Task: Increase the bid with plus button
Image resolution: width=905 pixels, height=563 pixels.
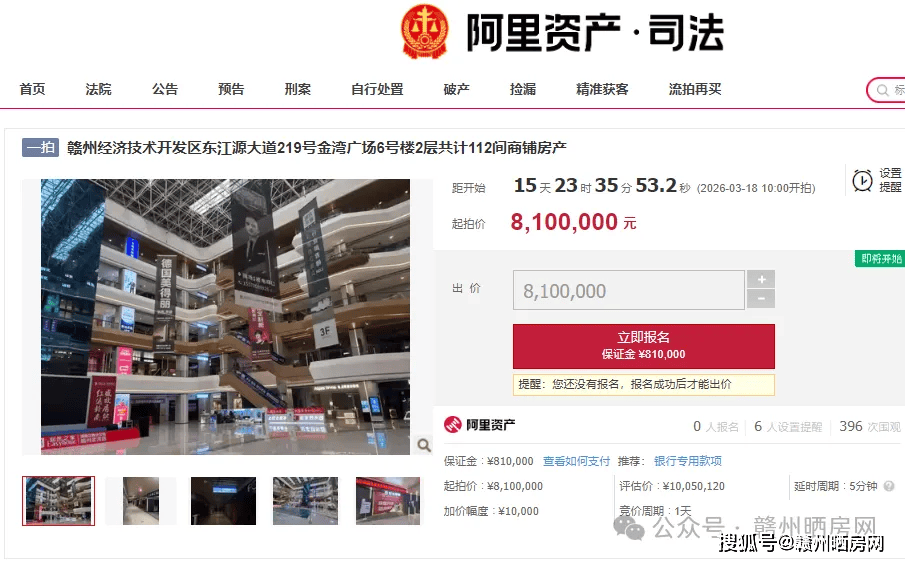Action: [761, 279]
